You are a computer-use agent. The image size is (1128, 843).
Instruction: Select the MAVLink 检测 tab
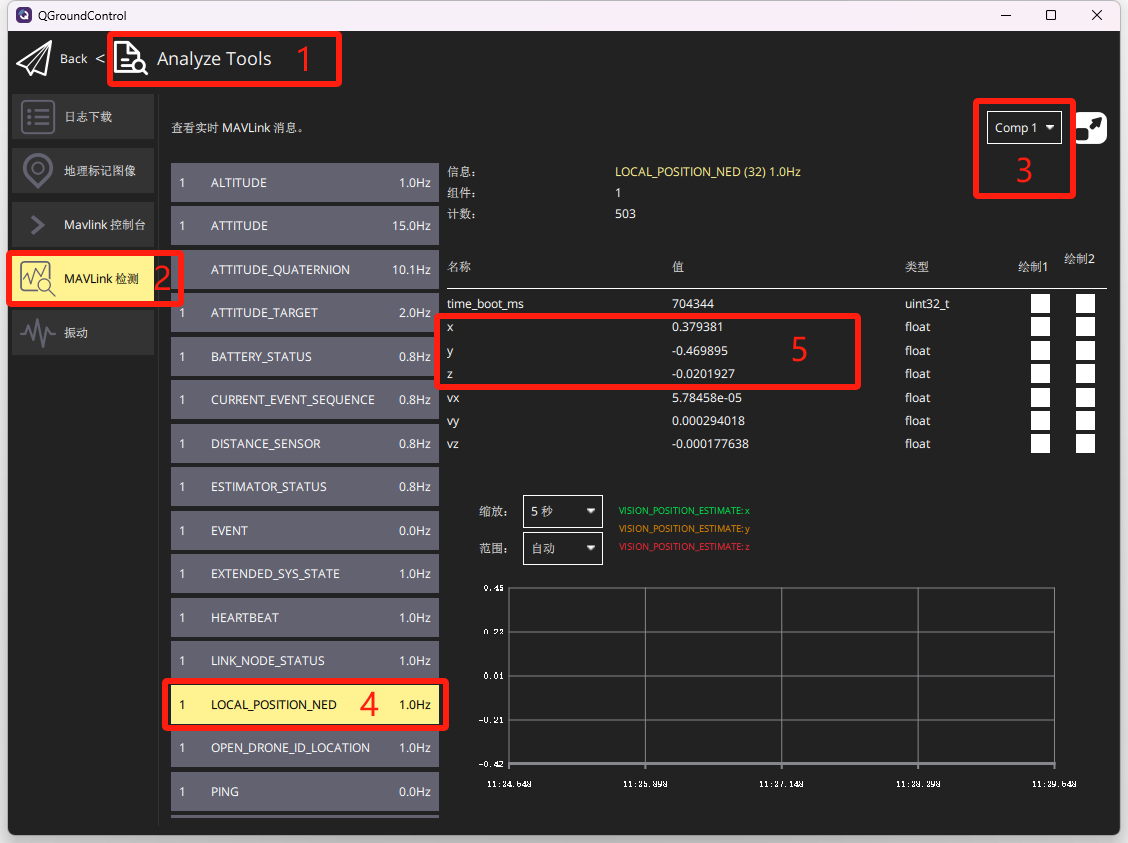pos(83,278)
